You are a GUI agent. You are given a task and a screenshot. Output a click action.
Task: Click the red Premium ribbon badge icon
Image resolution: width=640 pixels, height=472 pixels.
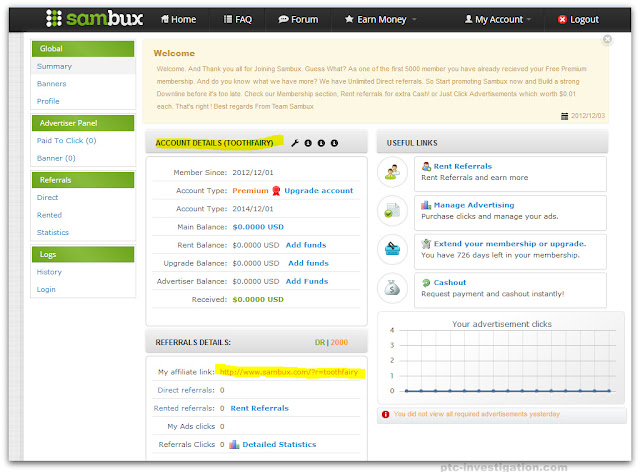pyautogui.click(x=276, y=191)
